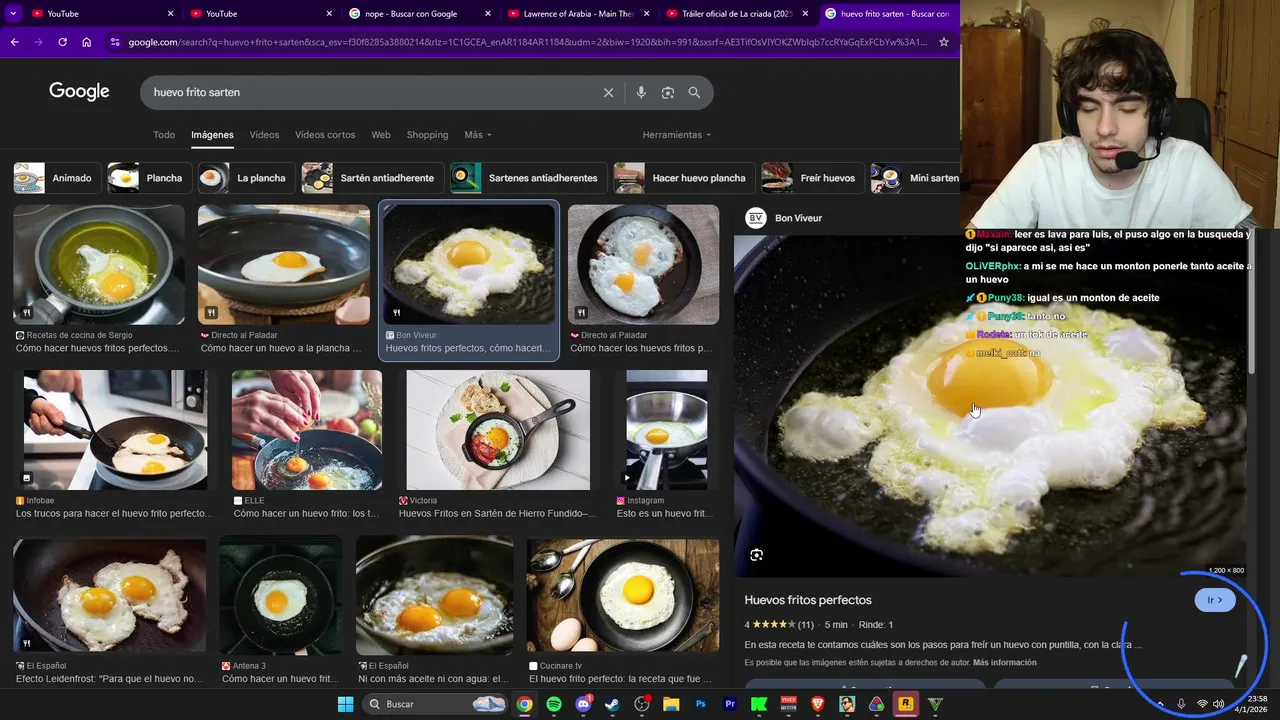The height and width of the screenshot is (720, 1280).
Task: Filter images by Plancha chip
Action: point(150,178)
